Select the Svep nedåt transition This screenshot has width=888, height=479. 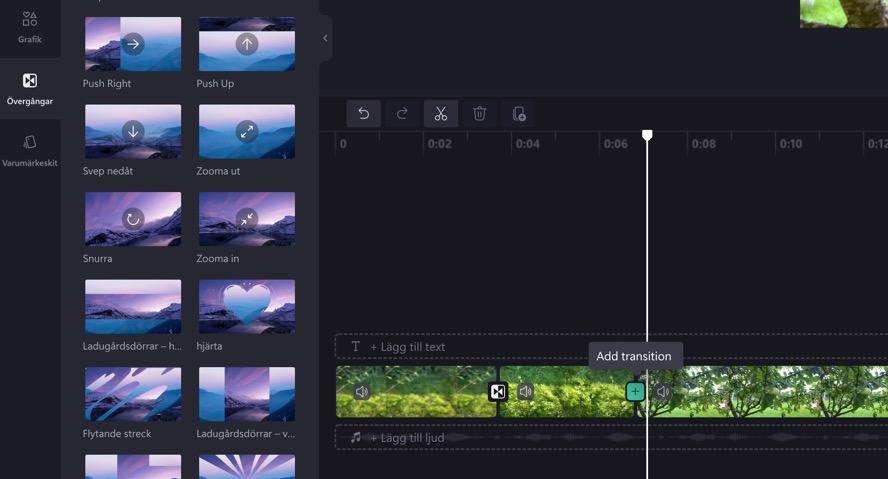[x=133, y=131]
